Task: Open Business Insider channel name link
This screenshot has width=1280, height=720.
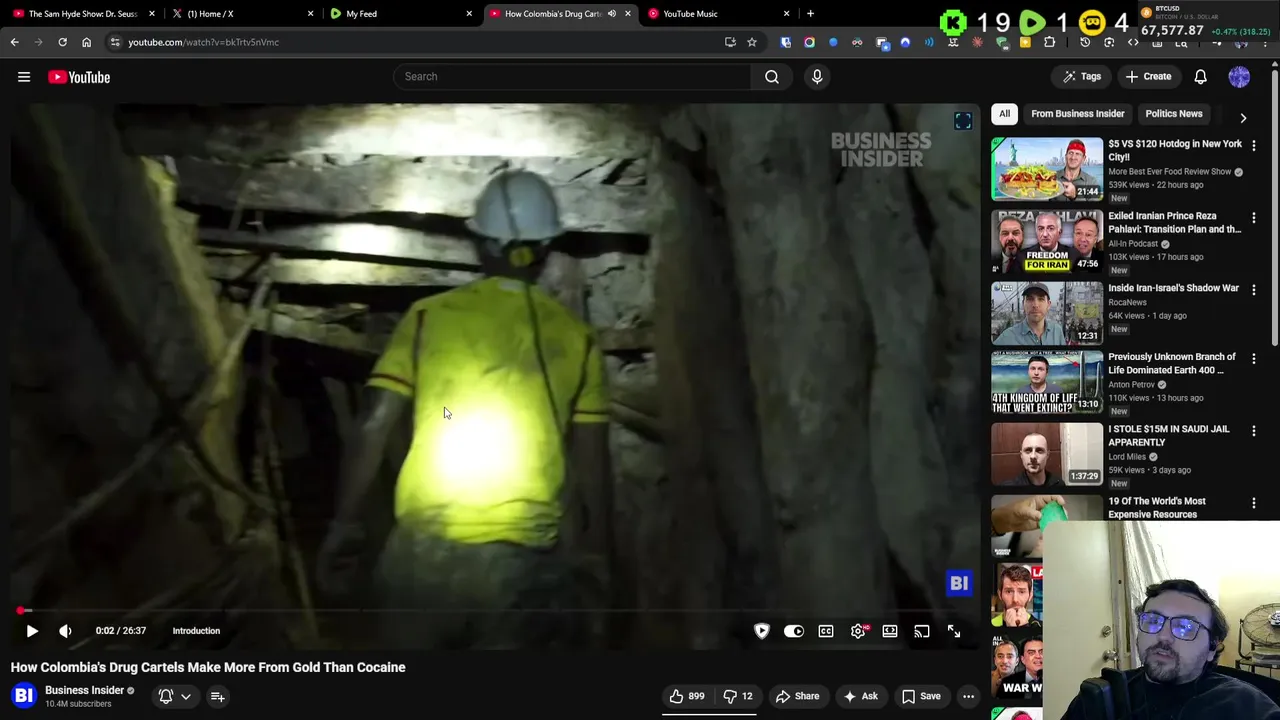Action: (x=84, y=690)
